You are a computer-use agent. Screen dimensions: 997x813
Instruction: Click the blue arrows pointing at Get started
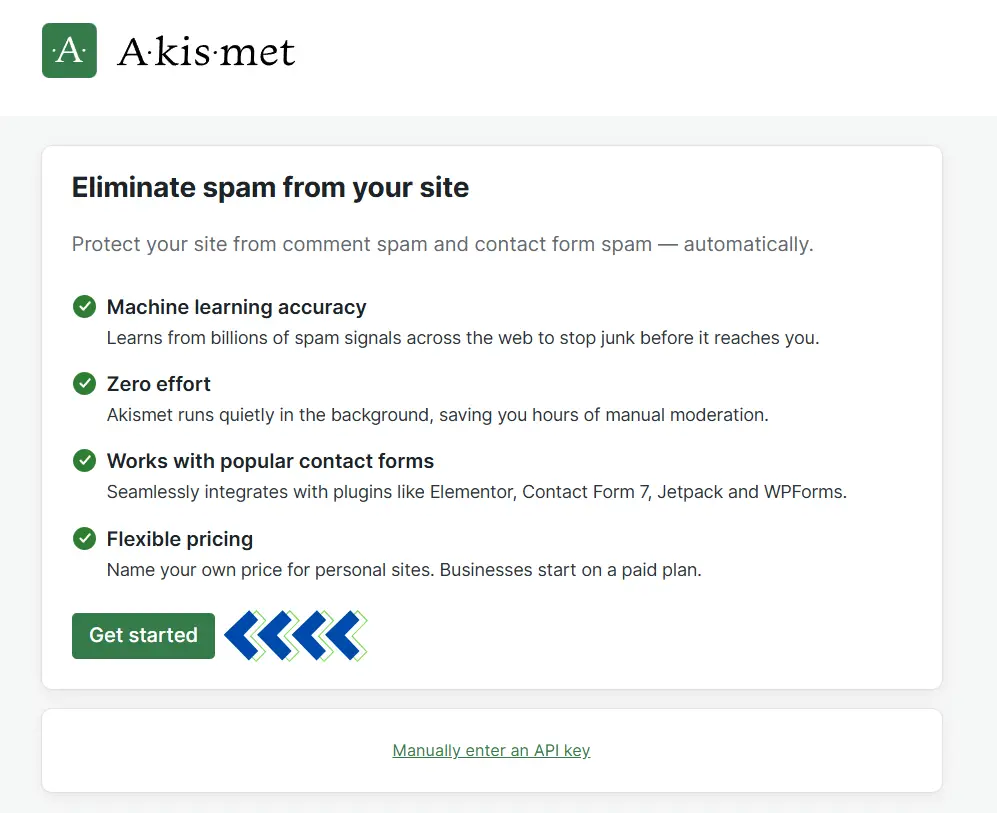pyautogui.click(x=296, y=635)
